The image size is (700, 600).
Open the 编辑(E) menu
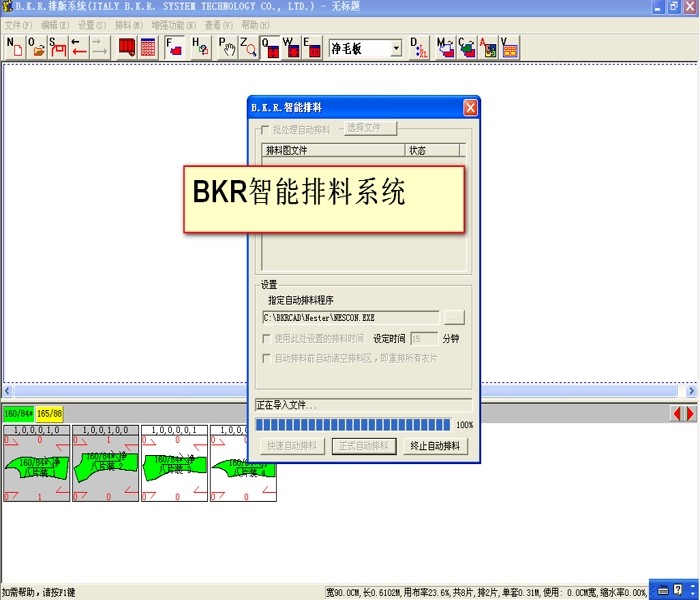pyautogui.click(x=55, y=25)
